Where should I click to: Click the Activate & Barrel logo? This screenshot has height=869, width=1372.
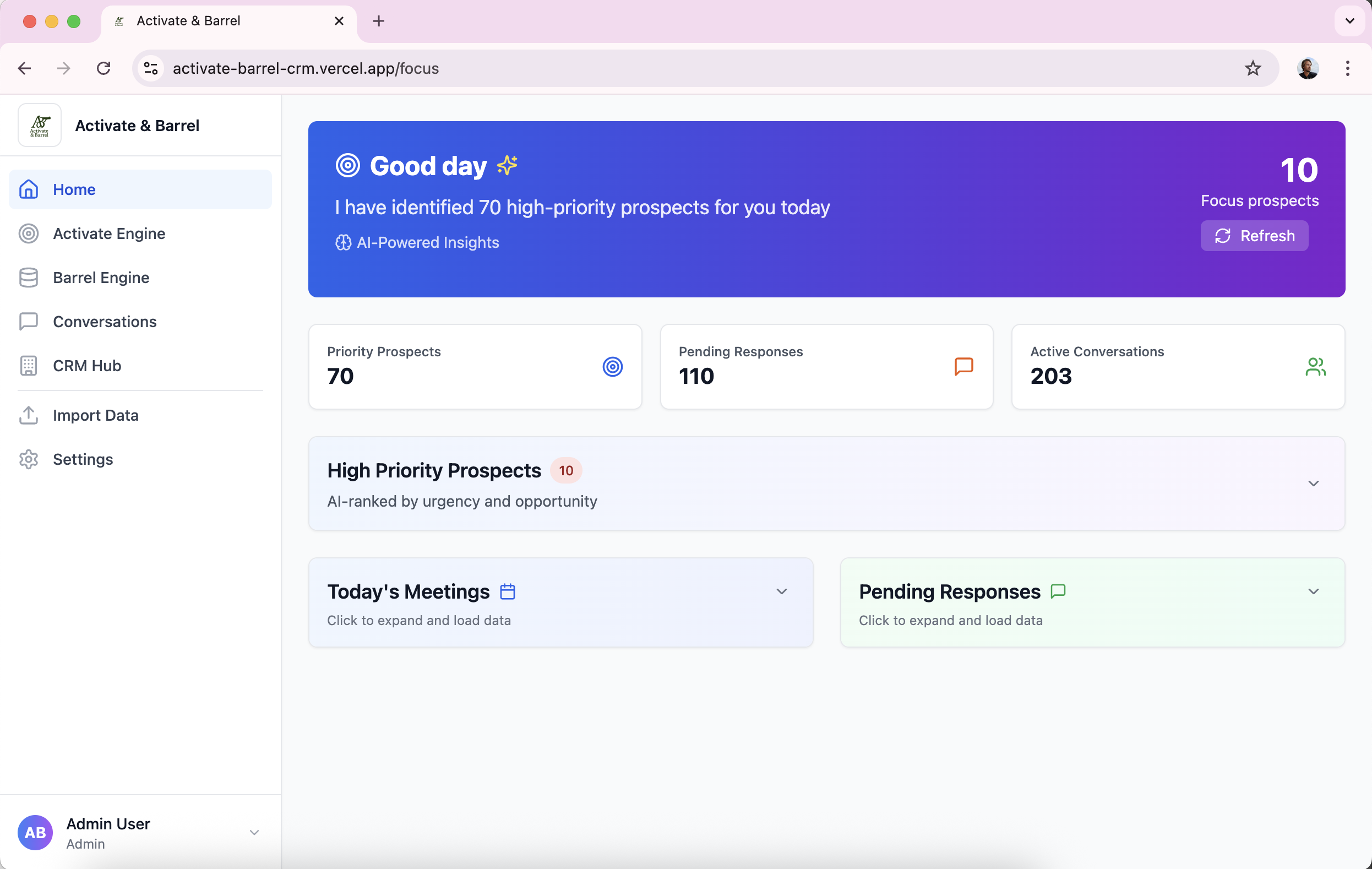tap(40, 126)
